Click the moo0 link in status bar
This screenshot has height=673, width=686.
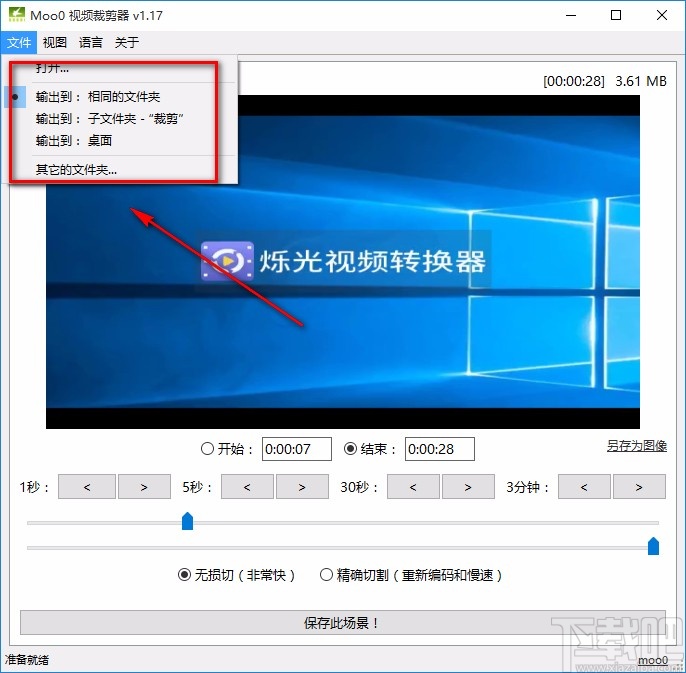pos(652,660)
